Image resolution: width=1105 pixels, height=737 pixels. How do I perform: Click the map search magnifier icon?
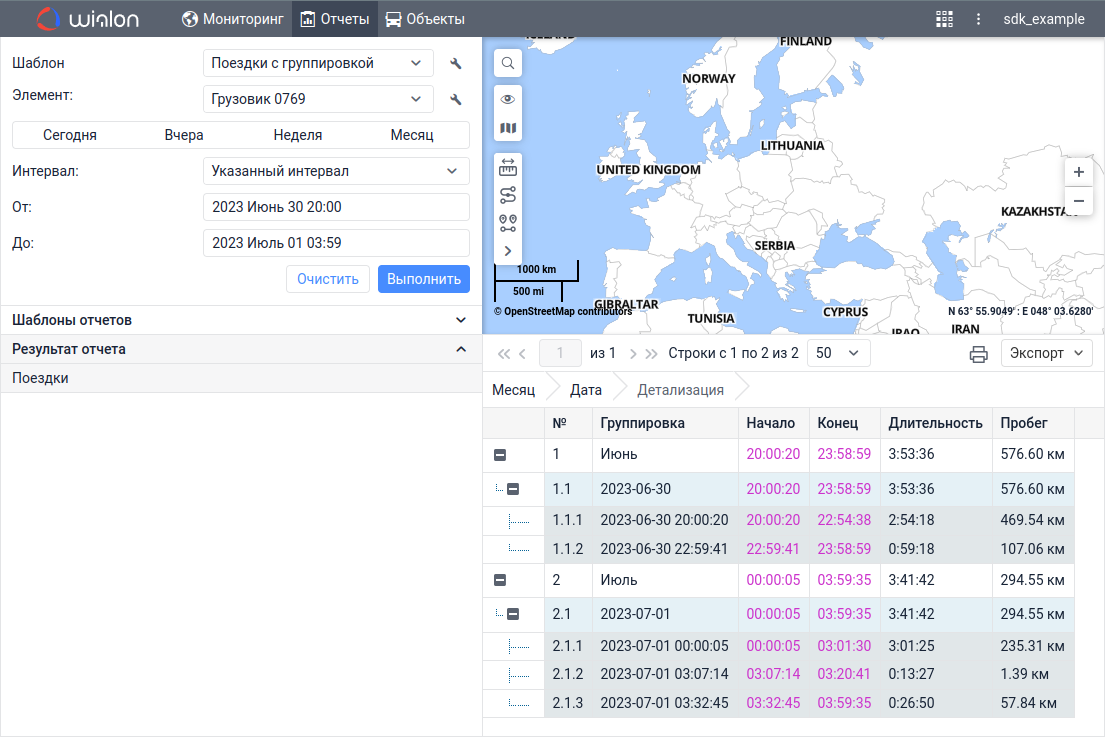click(x=508, y=64)
